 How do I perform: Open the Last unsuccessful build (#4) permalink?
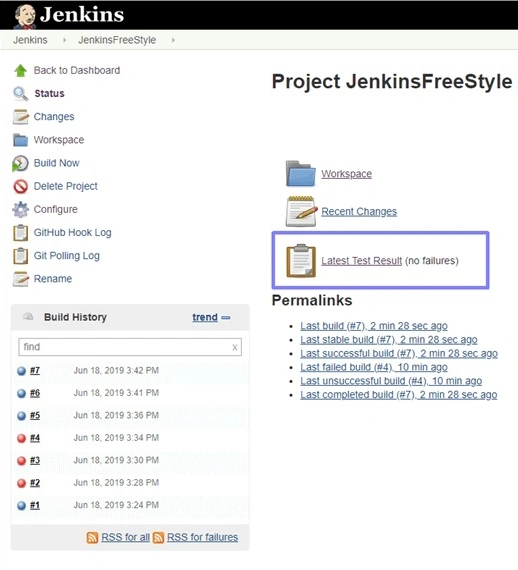(391, 381)
